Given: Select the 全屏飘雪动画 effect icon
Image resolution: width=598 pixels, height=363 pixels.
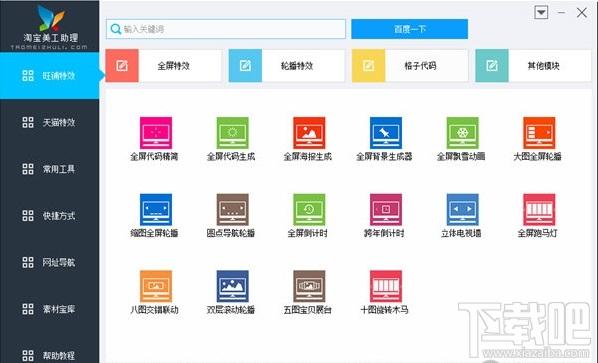Looking at the screenshot, I should pos(462,133).
